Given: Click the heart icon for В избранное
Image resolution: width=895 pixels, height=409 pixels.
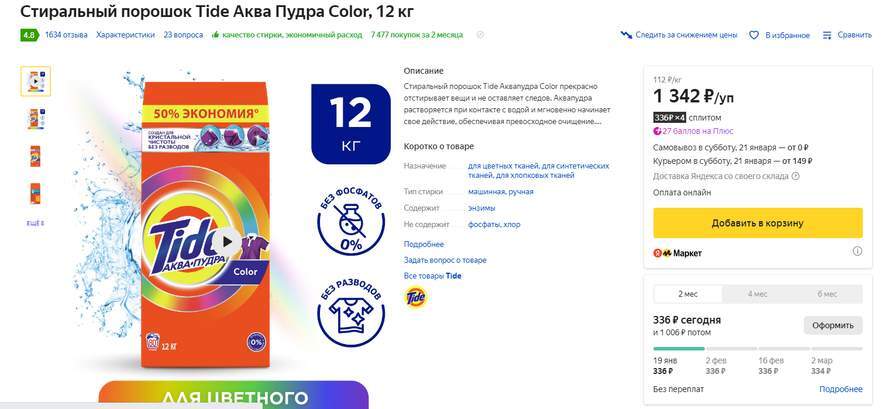Looking at the screenshot, I should [x=754, y=35].
